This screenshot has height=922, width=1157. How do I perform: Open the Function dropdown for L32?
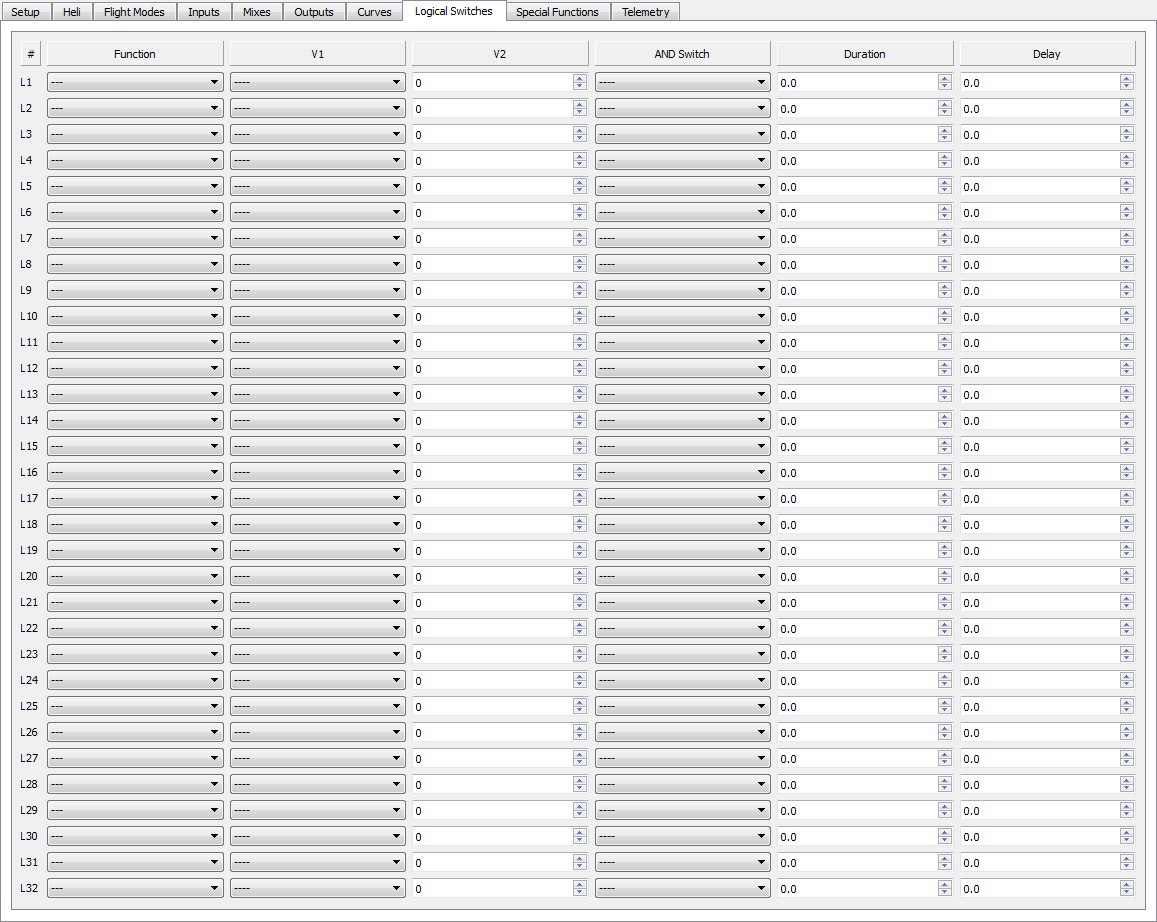(x=135, y=889)
